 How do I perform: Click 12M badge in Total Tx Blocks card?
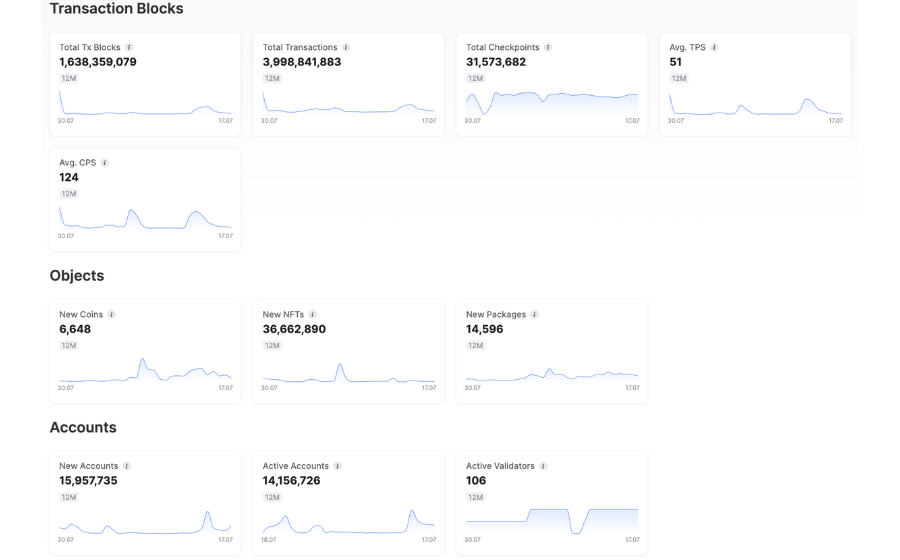tap(69, 79)
